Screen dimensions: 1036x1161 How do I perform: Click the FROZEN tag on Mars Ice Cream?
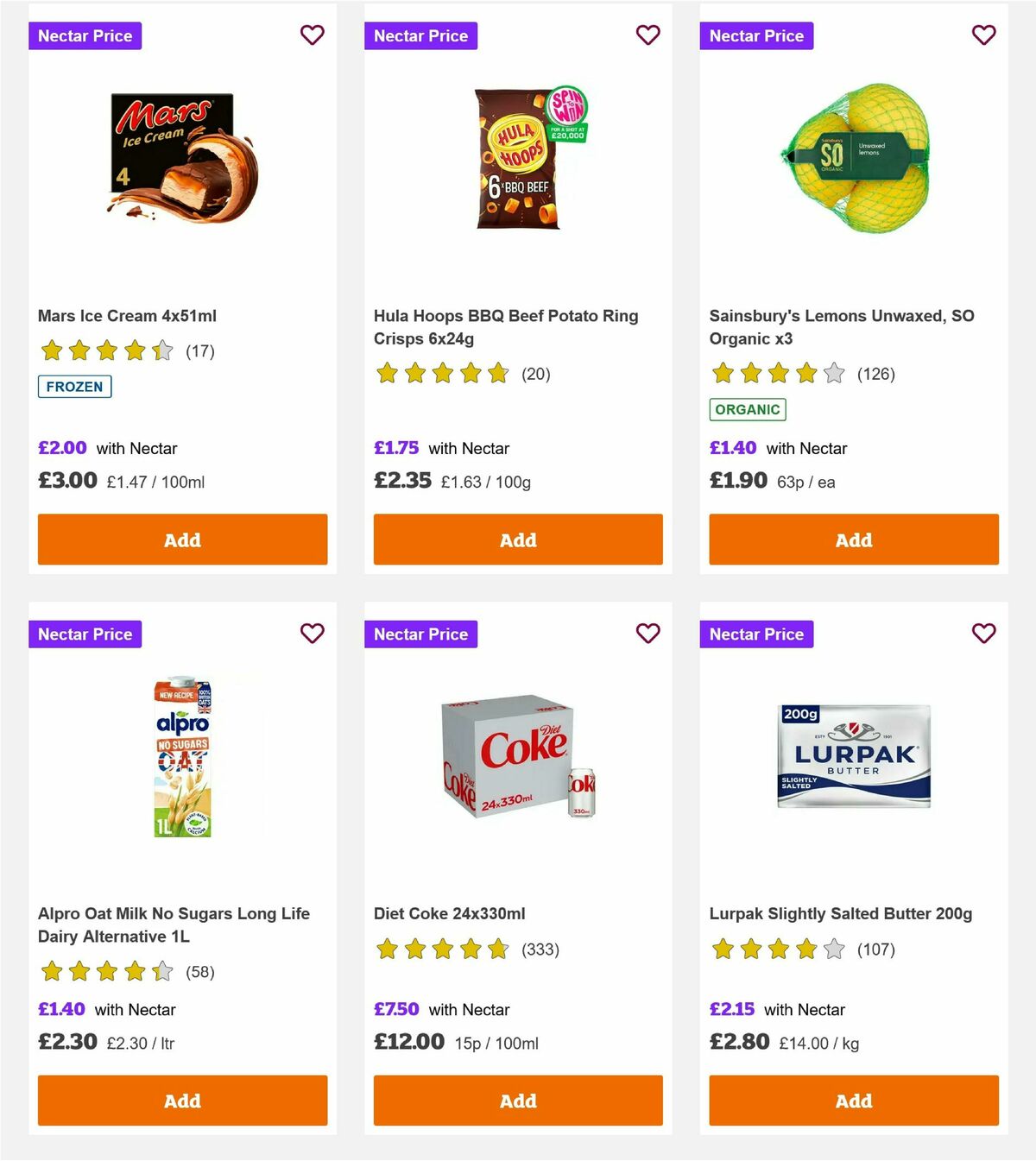coord(74,387)
